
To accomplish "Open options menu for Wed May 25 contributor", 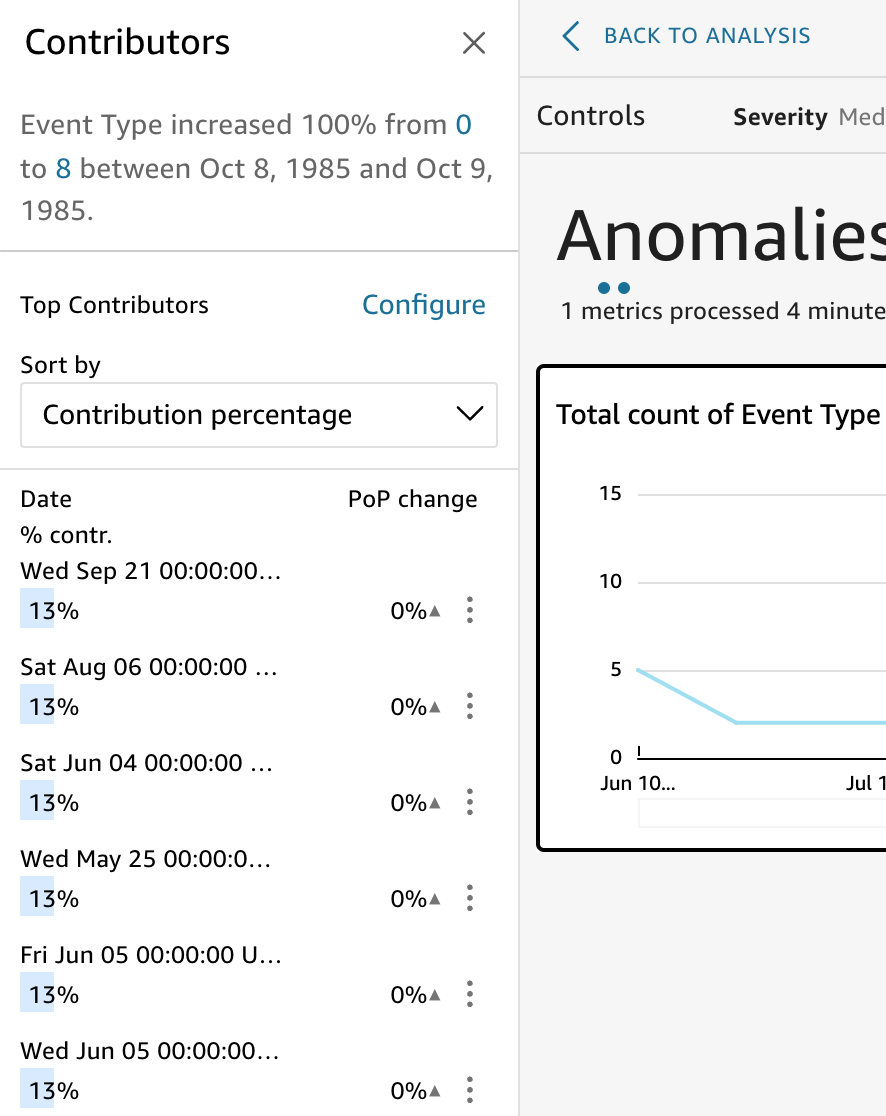I will click(x=470, y=898).
